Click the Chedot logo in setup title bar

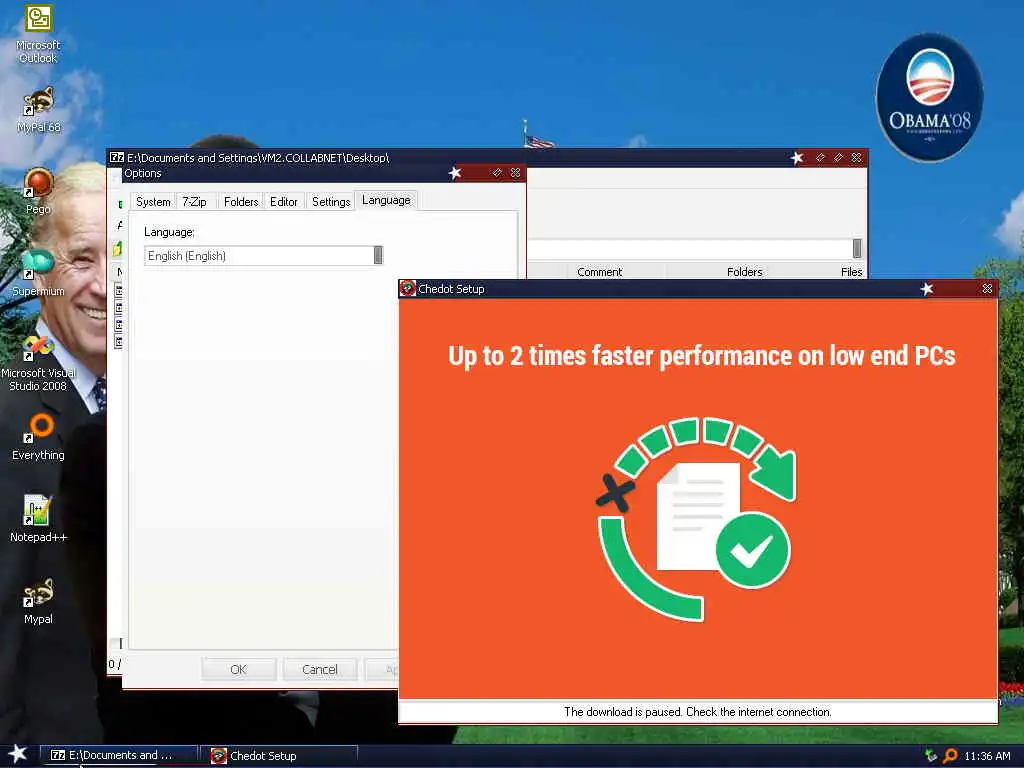(408, 289)
